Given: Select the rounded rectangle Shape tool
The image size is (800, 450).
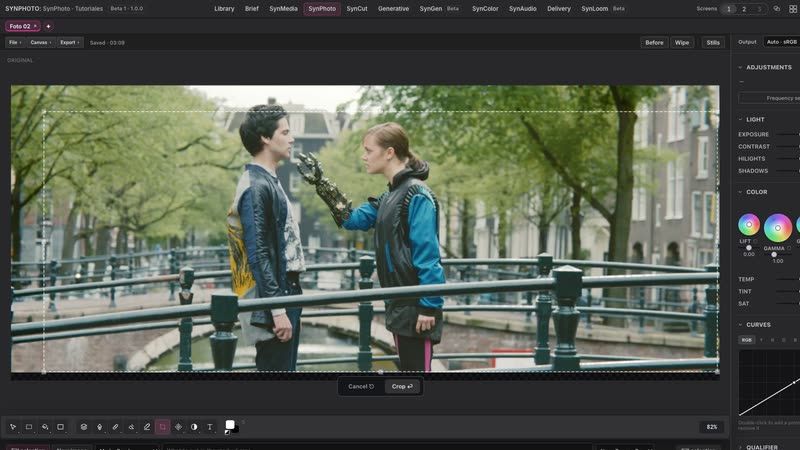Looking at the screenshot, I should click(61, 427).
